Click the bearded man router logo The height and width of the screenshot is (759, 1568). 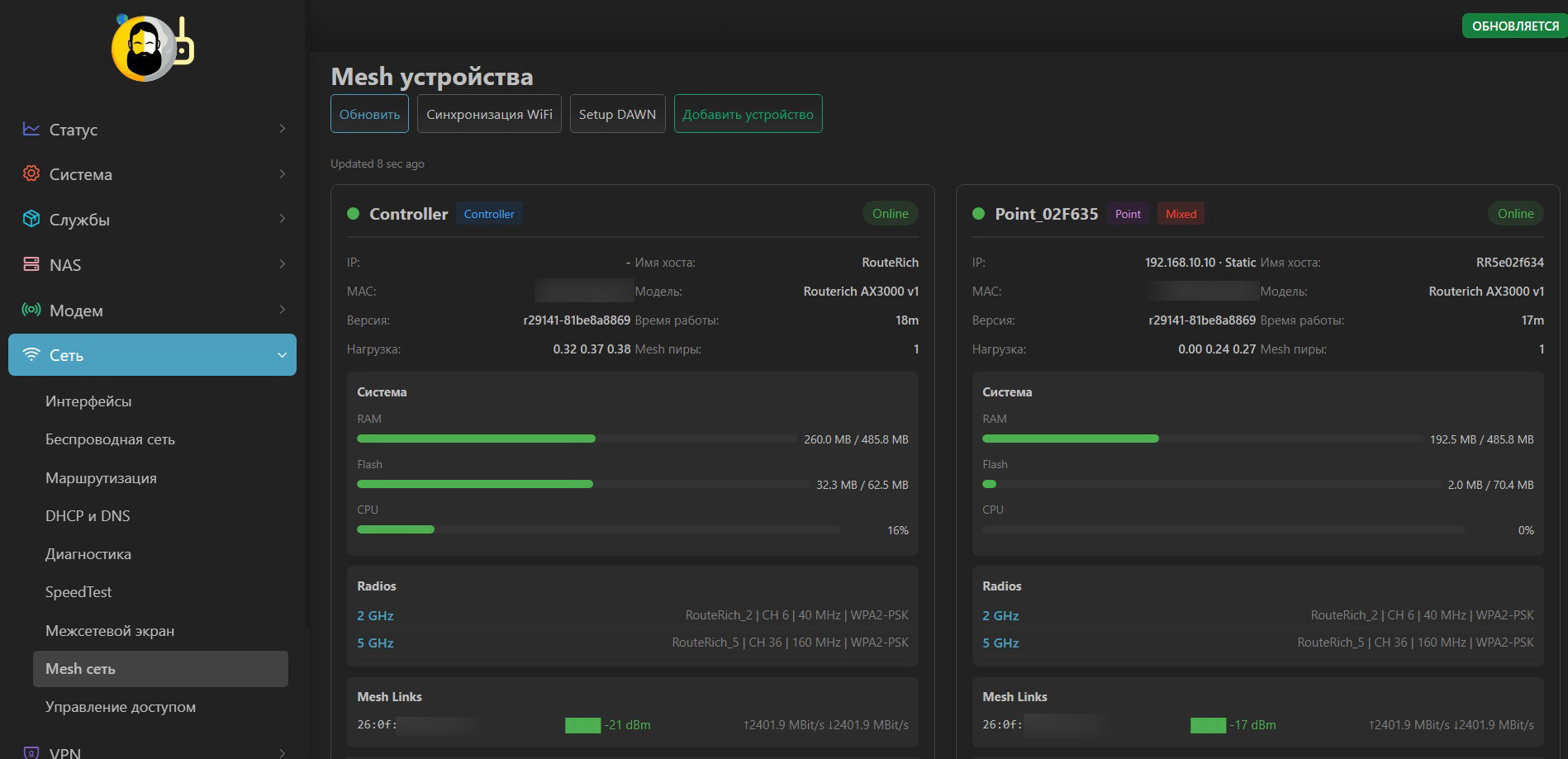point(153,48)
